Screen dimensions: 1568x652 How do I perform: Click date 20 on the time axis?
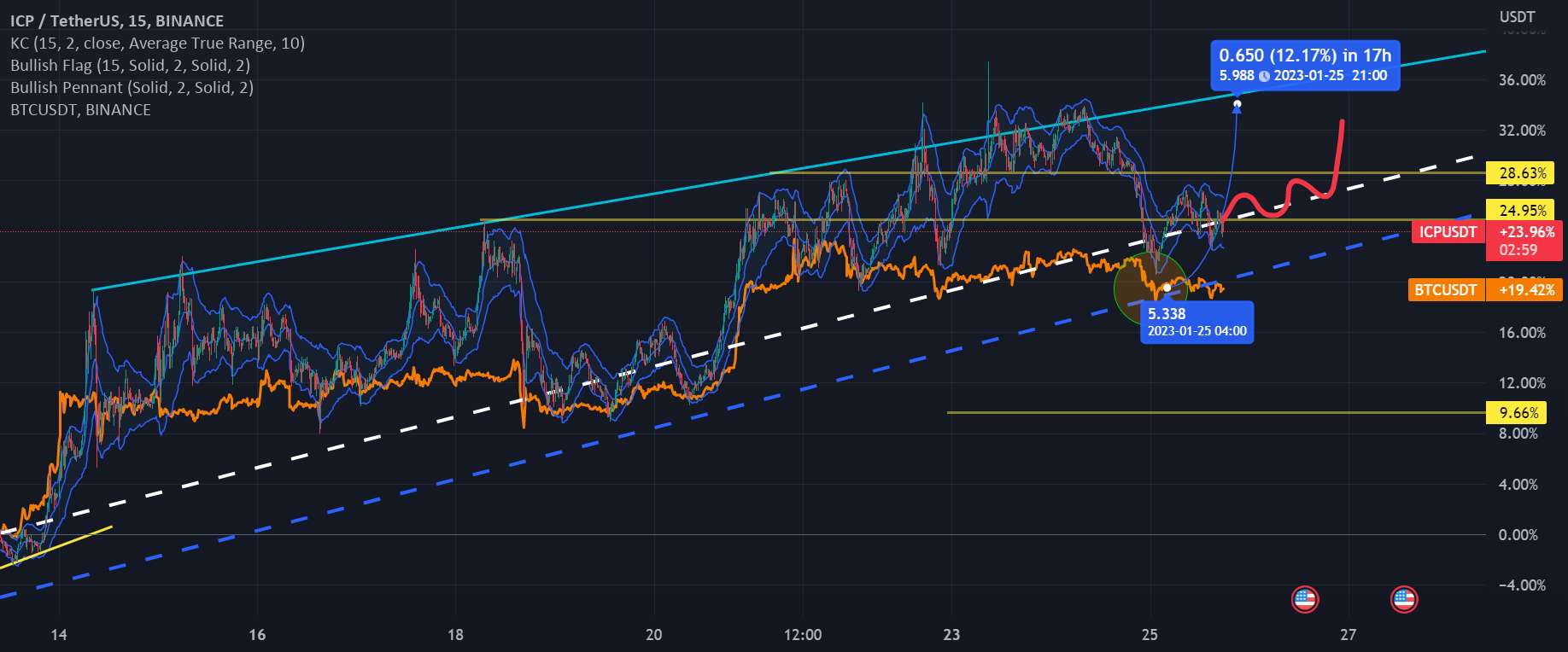[653, 634]
